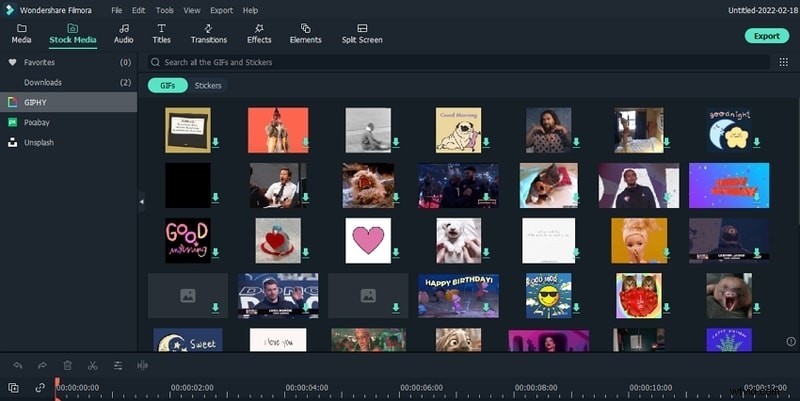Open the Edit adjust sliders icon
The image size is (800, 401).
[x=118, y=365]
